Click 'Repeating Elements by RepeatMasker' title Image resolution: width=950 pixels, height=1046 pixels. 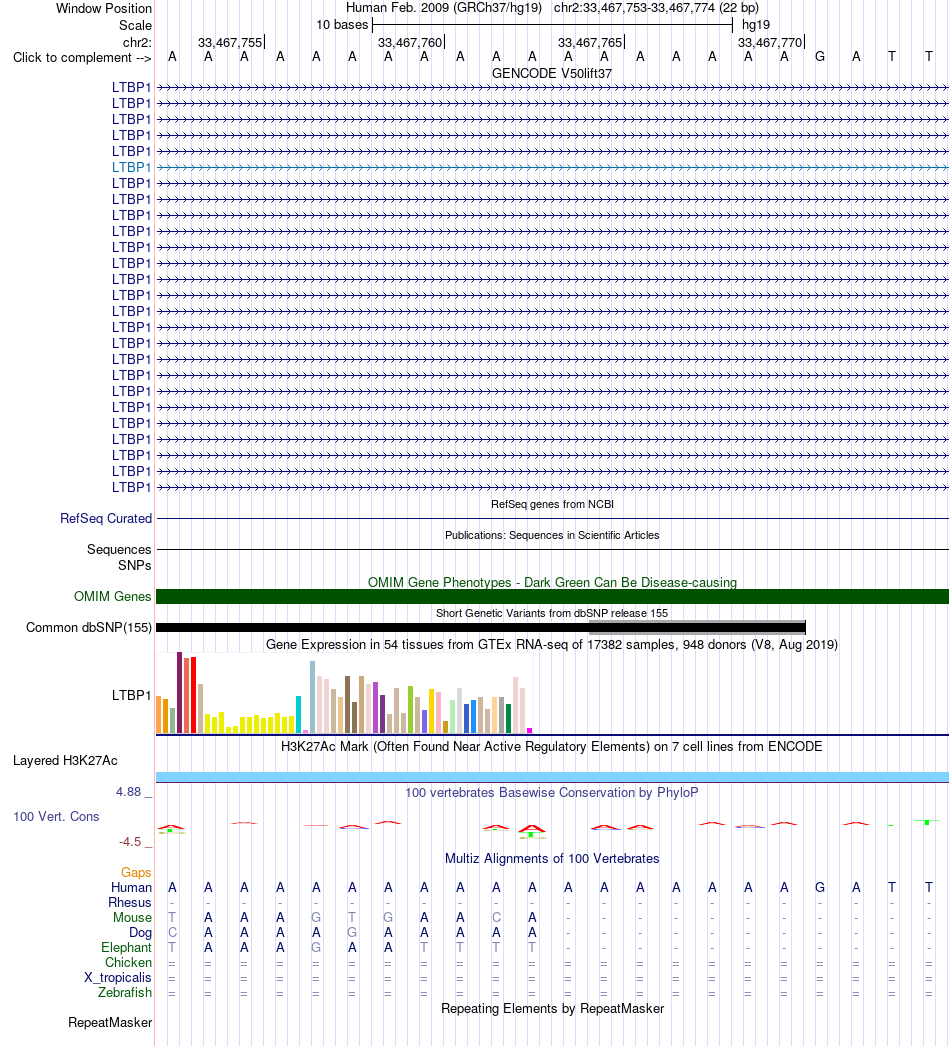552,1009
